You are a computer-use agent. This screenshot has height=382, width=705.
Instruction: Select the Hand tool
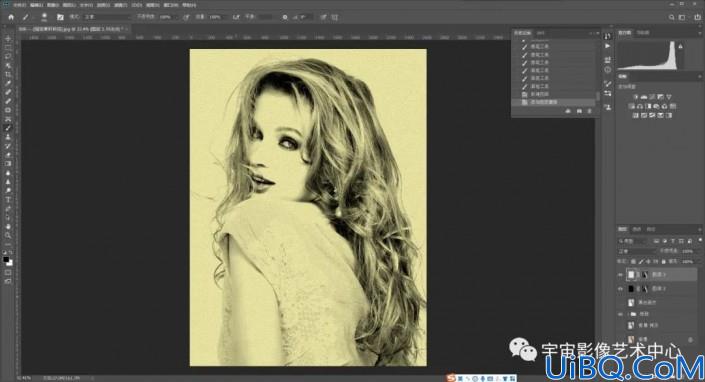8,226
